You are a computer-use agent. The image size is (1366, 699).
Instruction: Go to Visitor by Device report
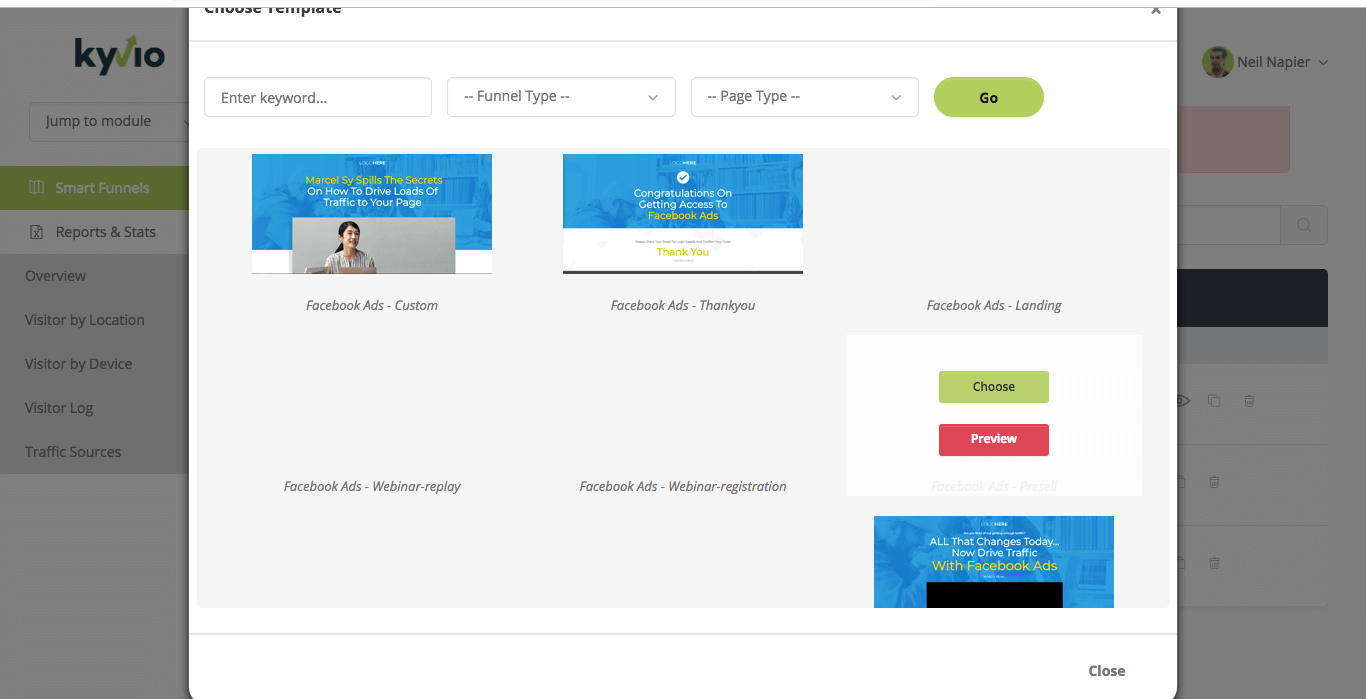[79, 364]
